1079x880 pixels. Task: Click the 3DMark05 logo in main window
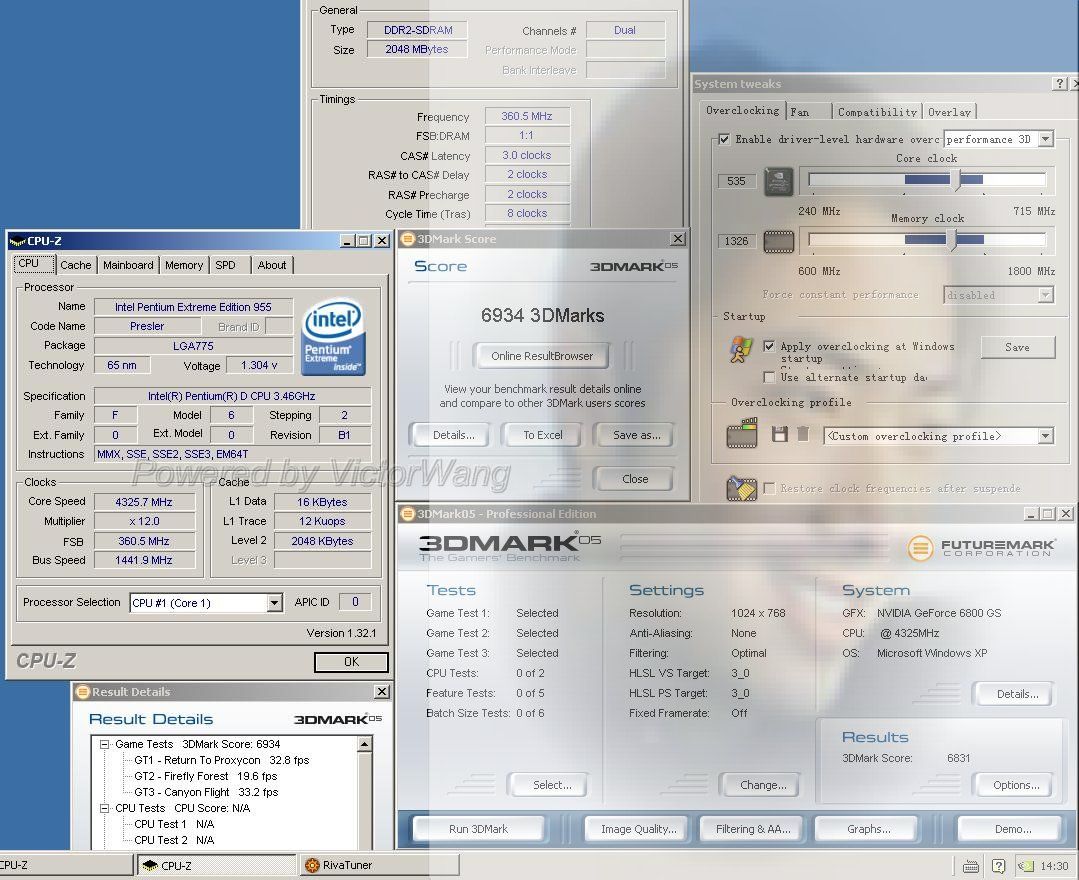pyautogui.click(x=510, y=547)
